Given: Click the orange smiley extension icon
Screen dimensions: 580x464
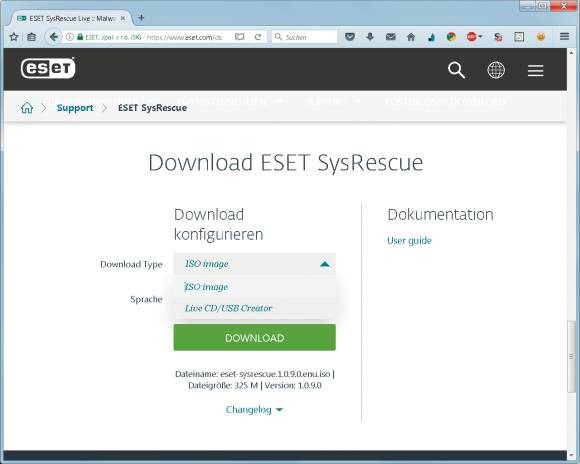Looking at the screenshot, I should tap(541, 37).
